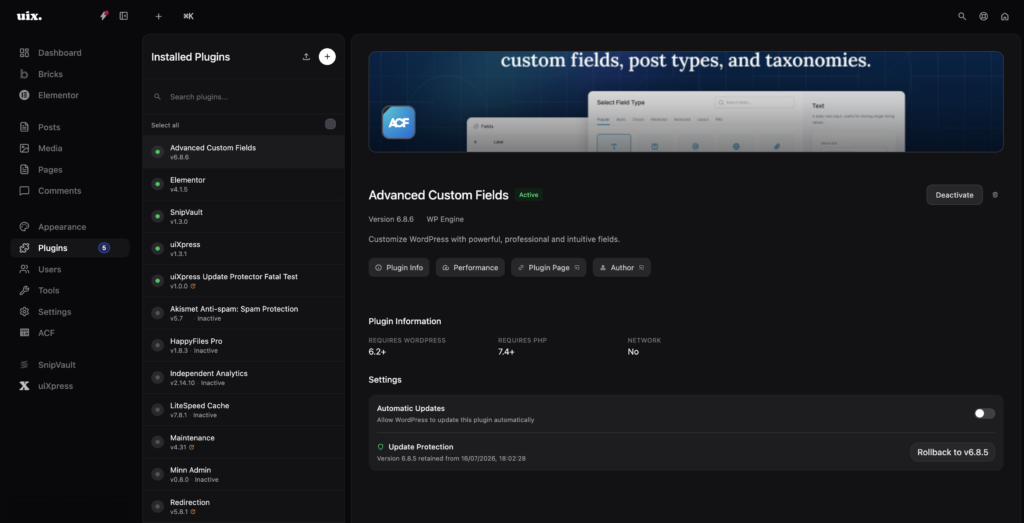Select Maintenance in the plugin list
The width and height of the screenshot is (1024, 523).
point(243,442)
